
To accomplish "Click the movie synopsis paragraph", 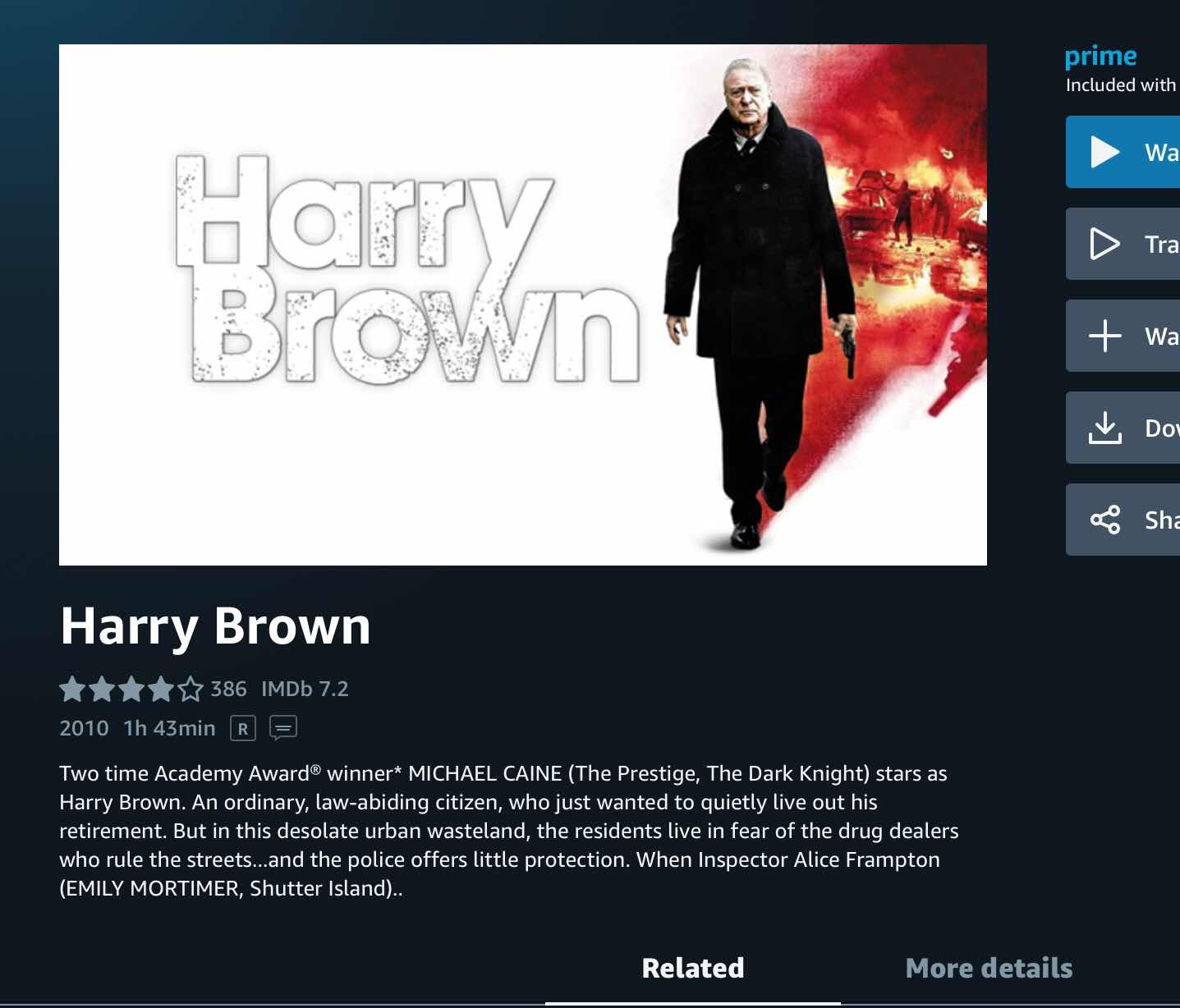I will coord(509,831).
